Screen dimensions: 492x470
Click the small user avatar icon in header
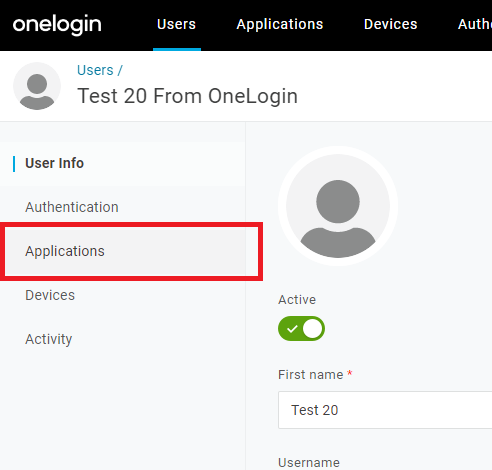pos(37,86)
